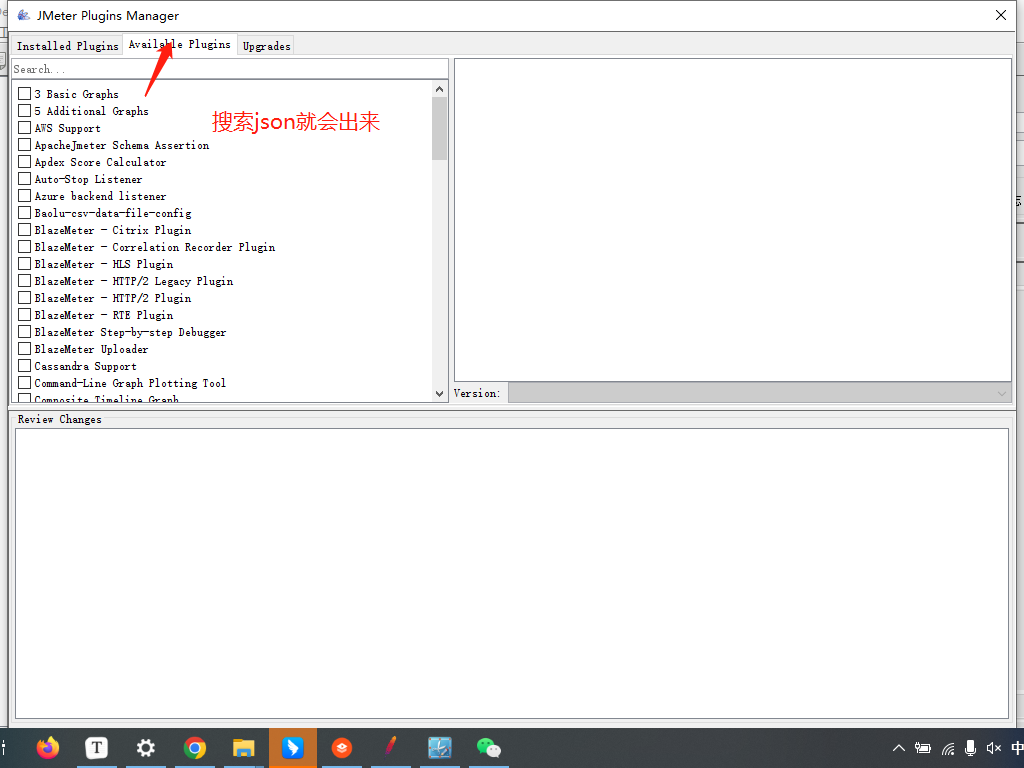This screenshot has height=768, width=1024.
Task: Click the JMeter Plugins Manager title icon
Action: pos(24,15)
